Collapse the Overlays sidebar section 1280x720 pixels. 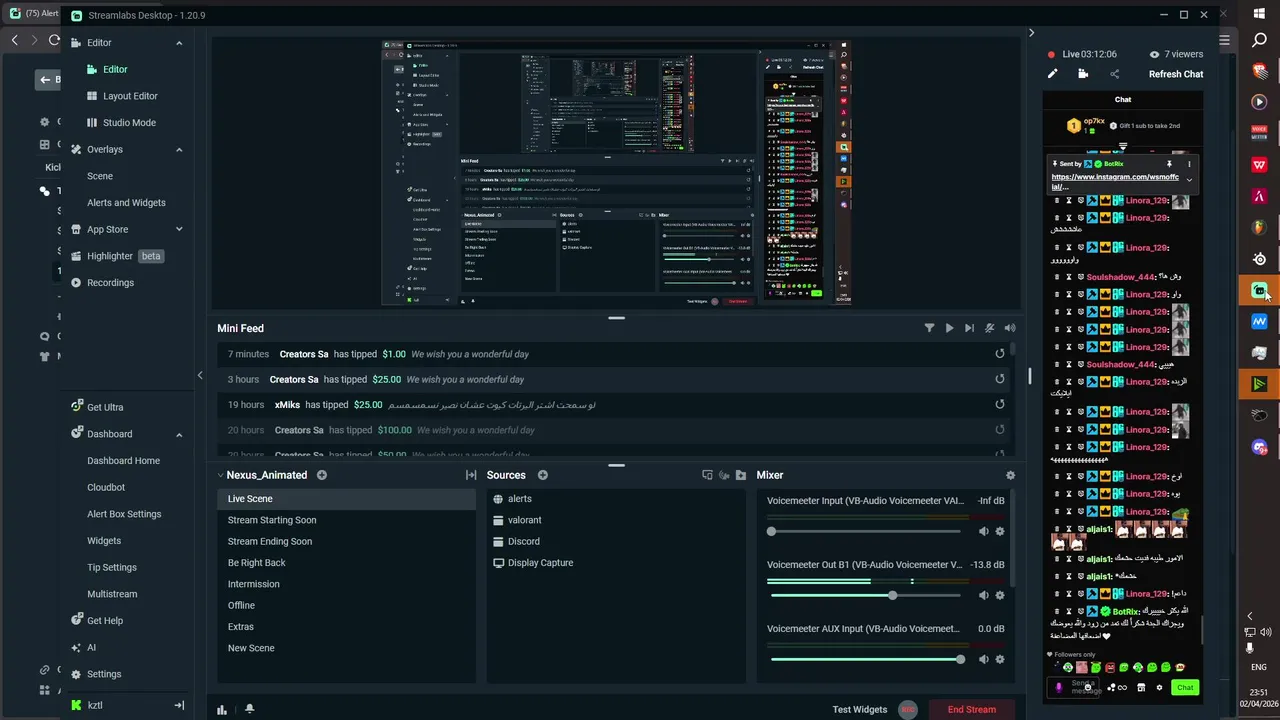click(x=179, y=149)
